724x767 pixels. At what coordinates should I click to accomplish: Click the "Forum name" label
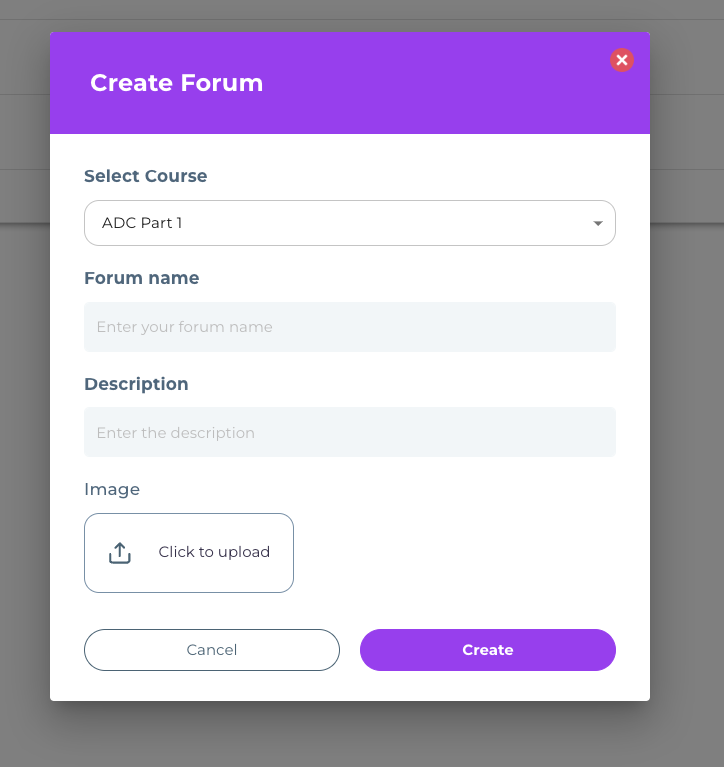click(142, 278)
